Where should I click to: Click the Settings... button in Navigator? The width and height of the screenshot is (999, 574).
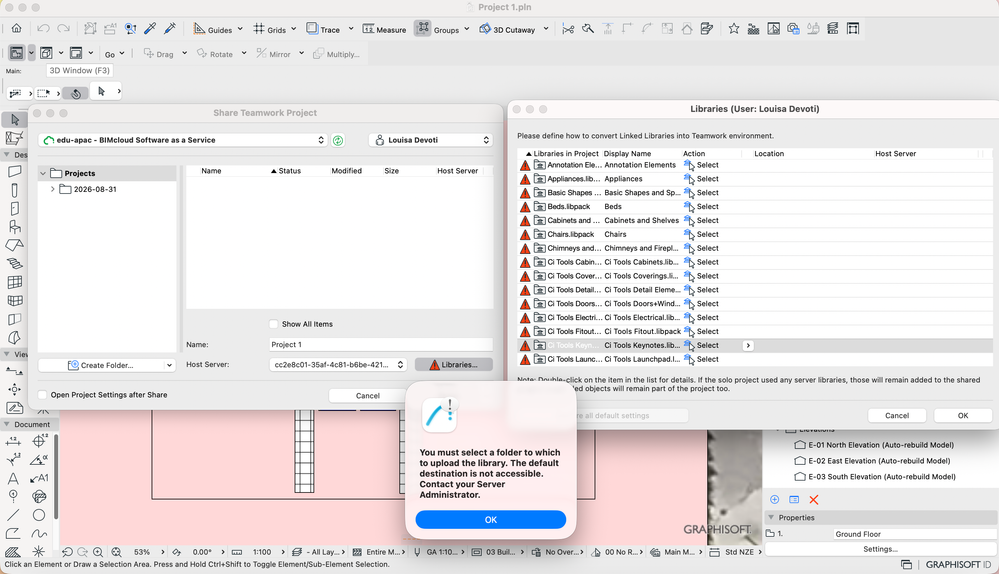click(880, 549)
